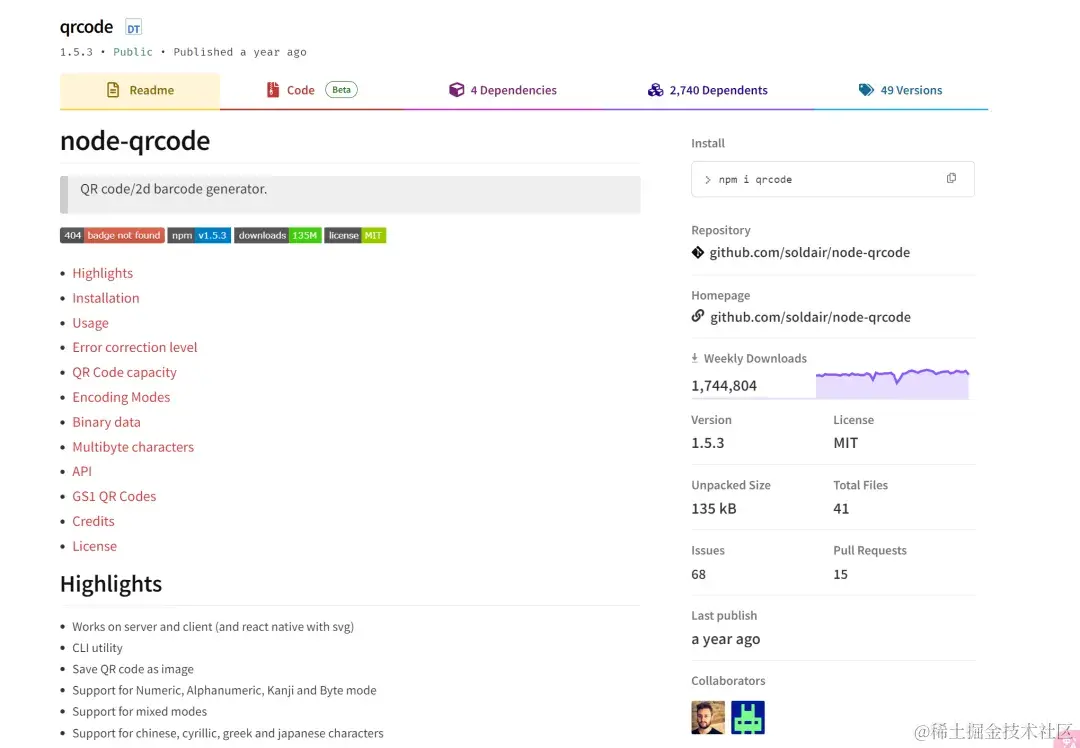Screen dimensions: 1080x748
Task: Click the npm prompt chevron icon
Action: coord(707,180)
